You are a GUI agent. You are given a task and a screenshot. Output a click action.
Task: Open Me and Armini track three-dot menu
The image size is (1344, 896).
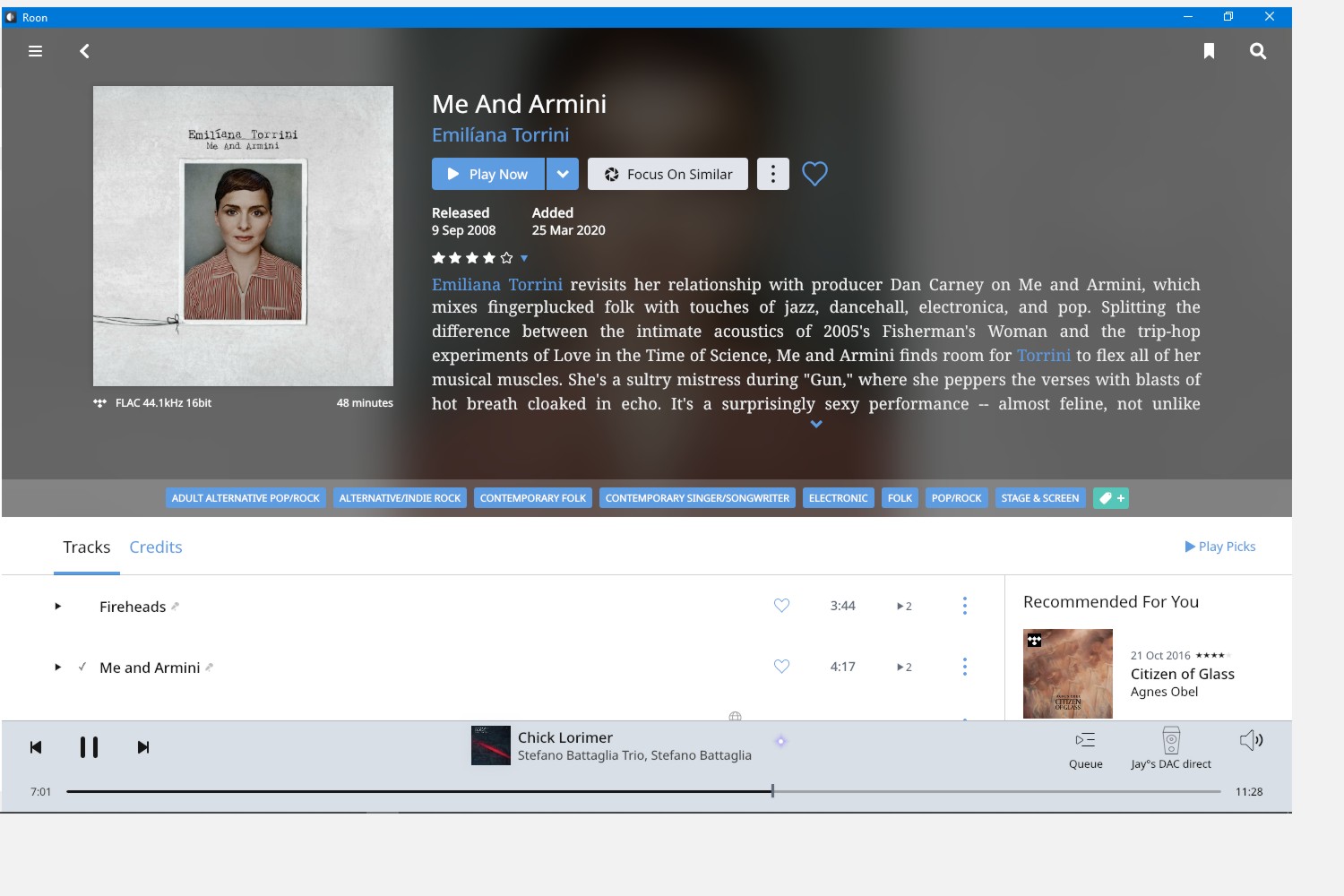(x=965, y=667)
